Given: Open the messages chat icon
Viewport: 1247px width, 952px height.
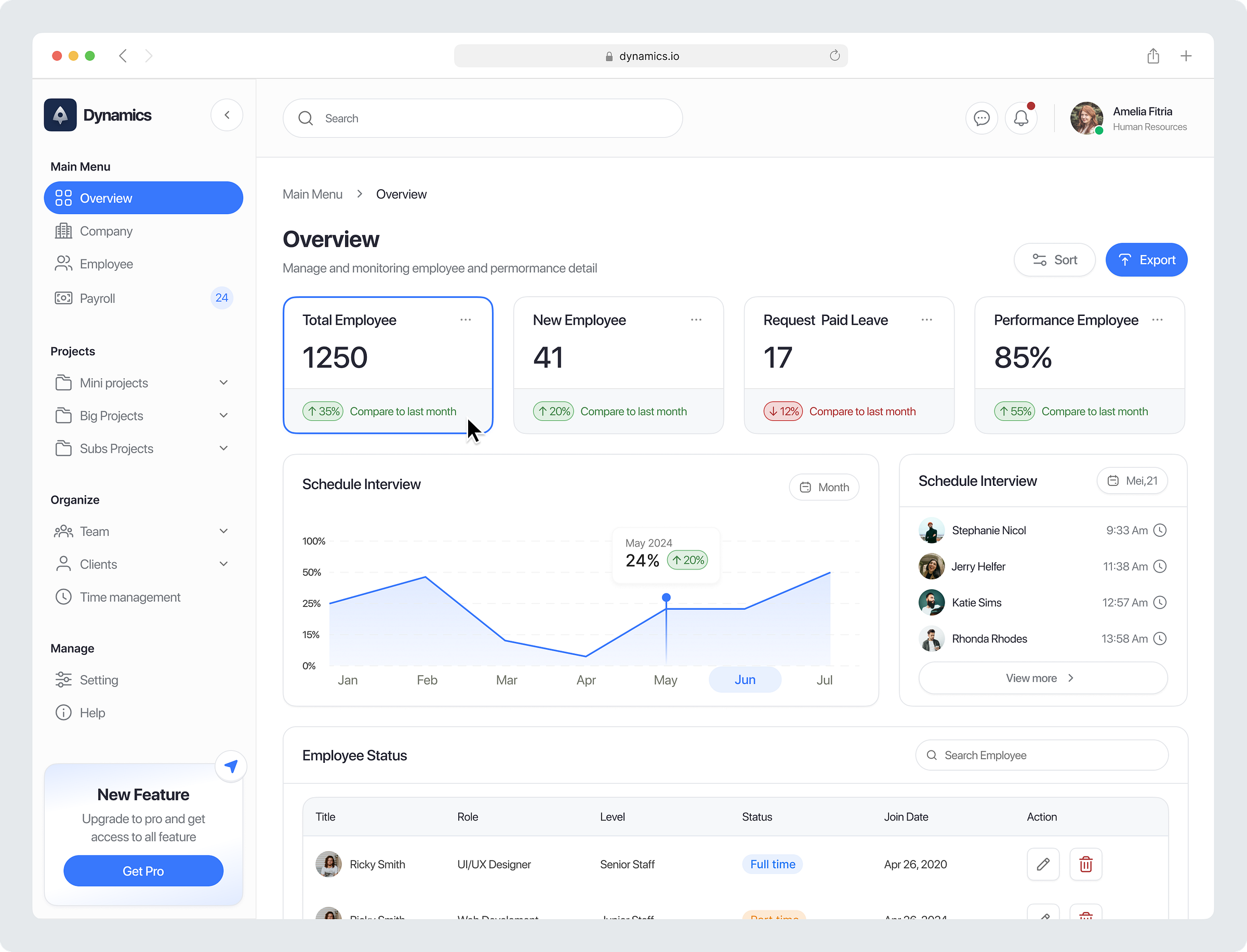Looking at the screenshot, I should [982, 118].
